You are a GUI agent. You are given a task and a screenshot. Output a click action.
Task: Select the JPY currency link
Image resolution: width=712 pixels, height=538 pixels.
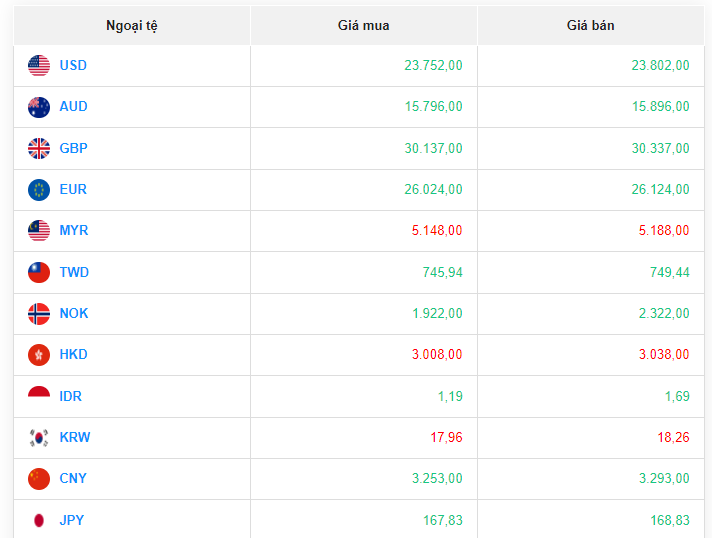click(72, 520)
